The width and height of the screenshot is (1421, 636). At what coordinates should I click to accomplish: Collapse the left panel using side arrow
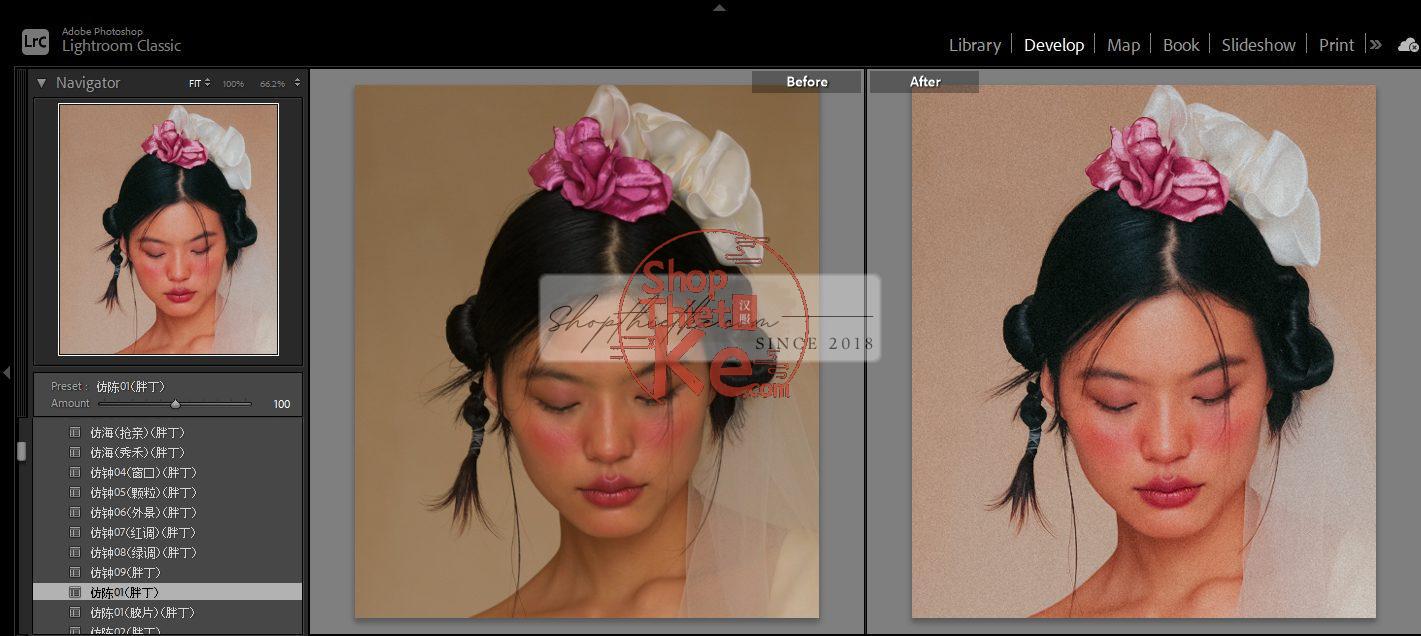6,372
